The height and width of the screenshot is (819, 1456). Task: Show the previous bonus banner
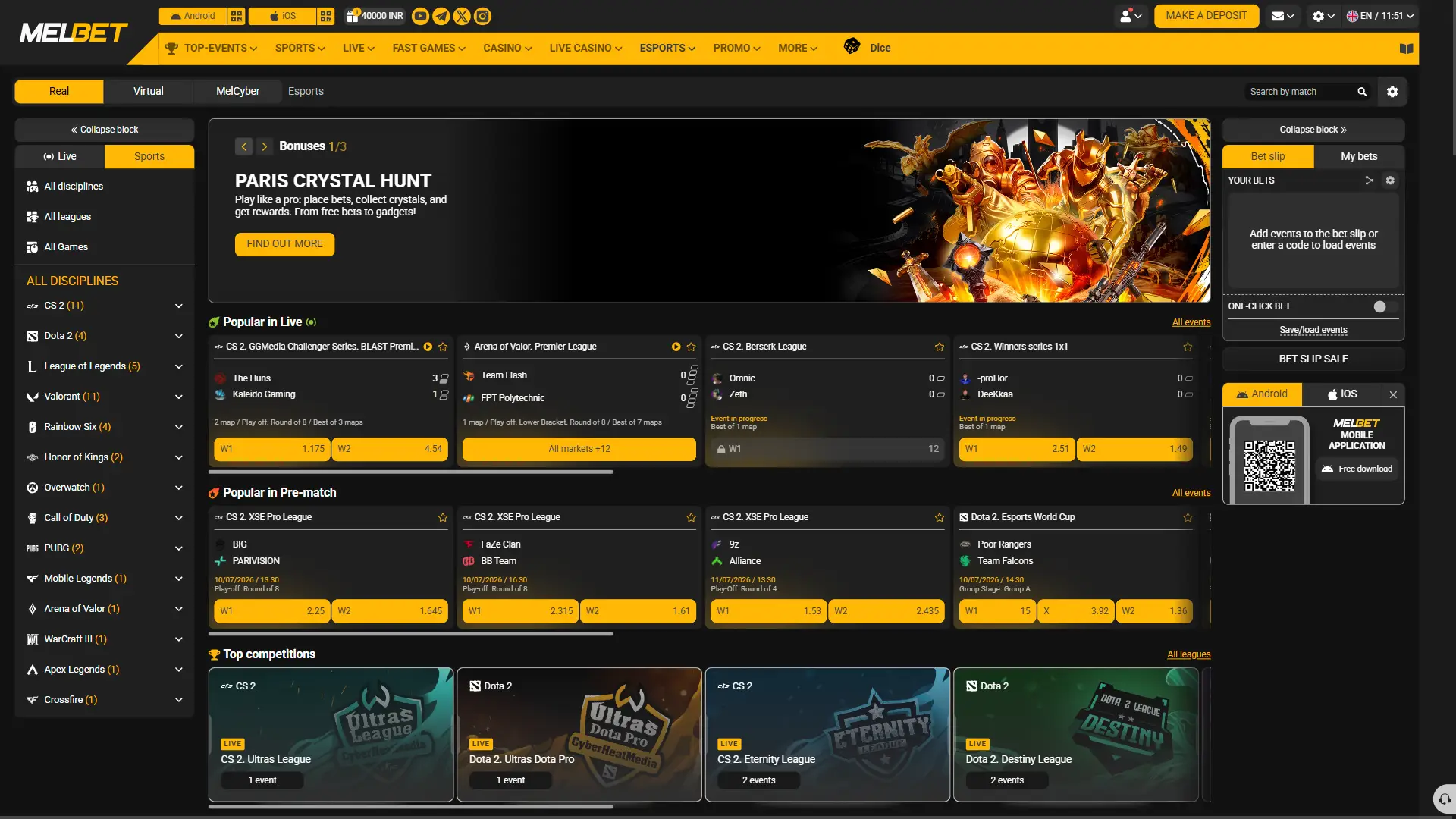pos(243,146)
